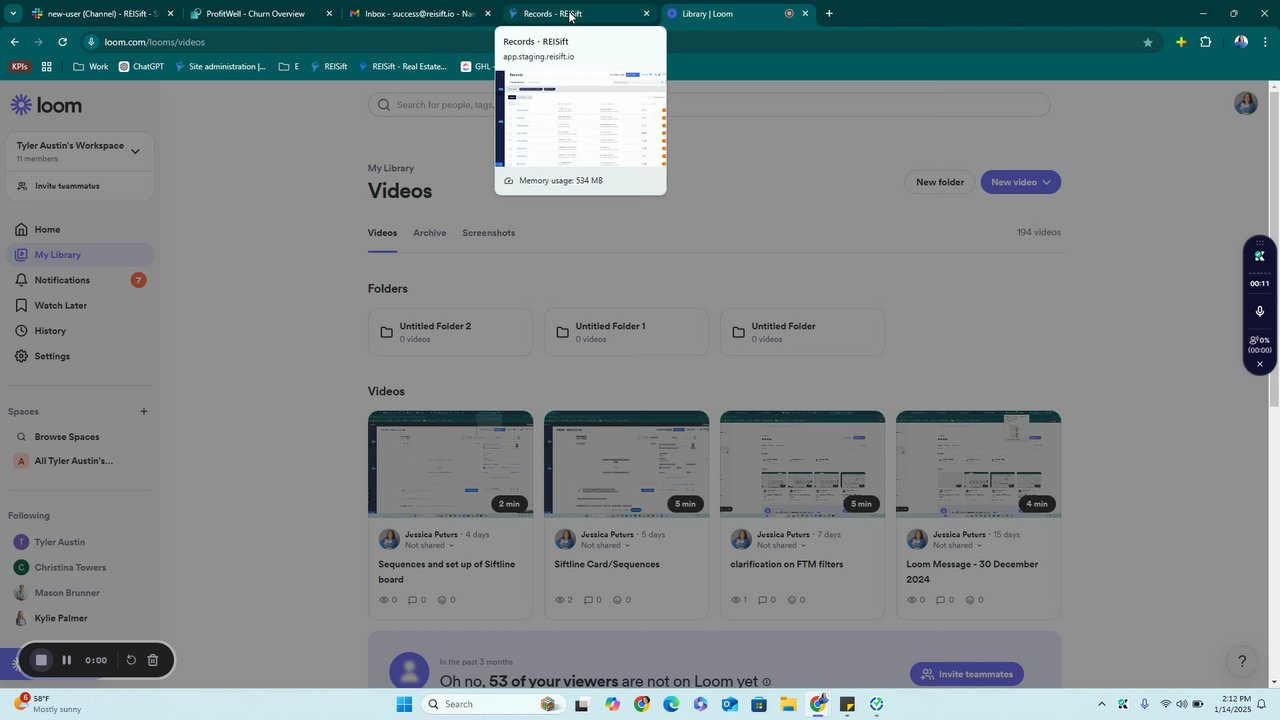
Task: Show hidden system tray icons
Action: click(1102, 704)
